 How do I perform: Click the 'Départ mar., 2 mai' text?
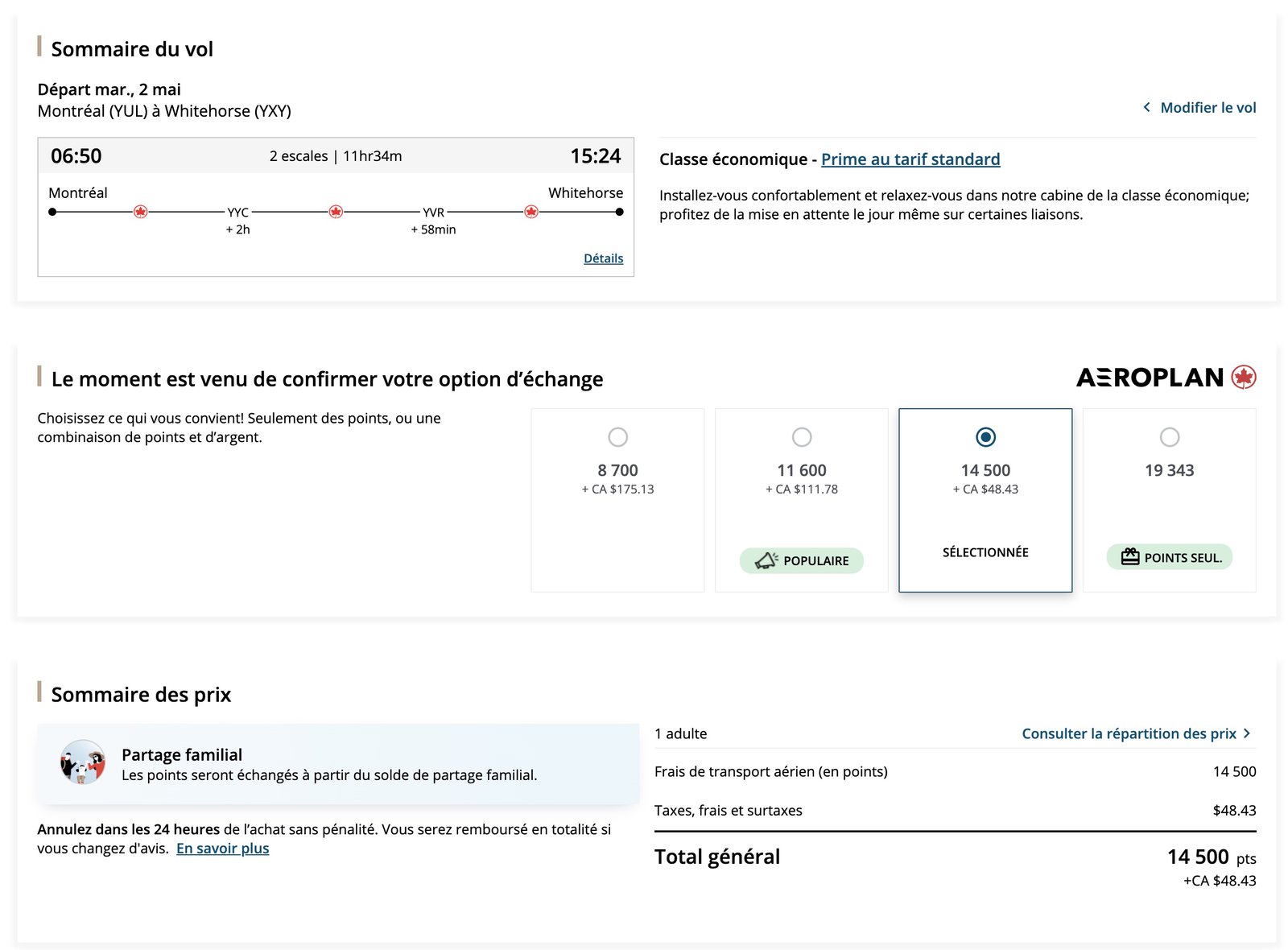[109, 89]
